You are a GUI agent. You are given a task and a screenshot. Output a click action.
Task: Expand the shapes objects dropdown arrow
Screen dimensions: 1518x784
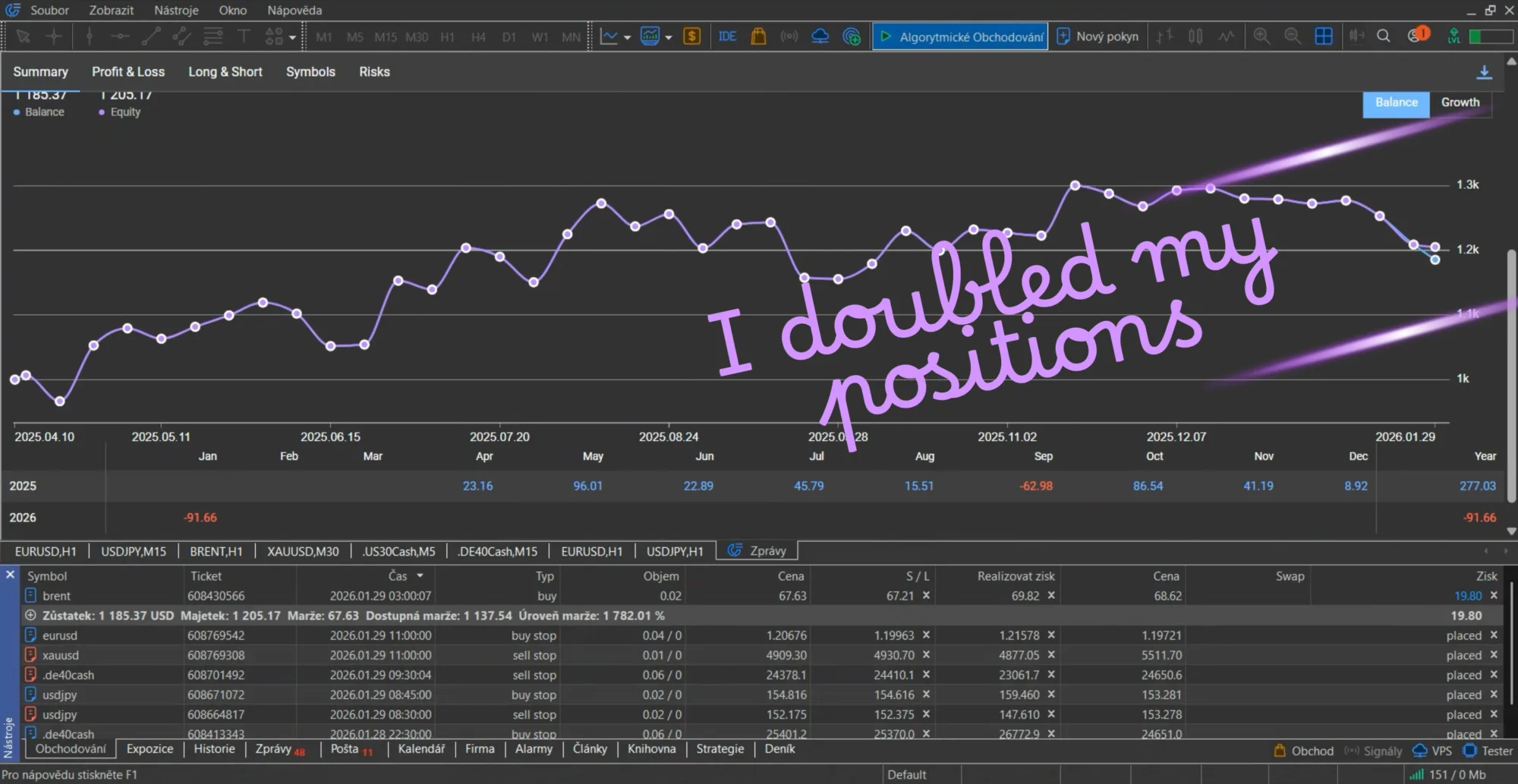pos(292,37)
